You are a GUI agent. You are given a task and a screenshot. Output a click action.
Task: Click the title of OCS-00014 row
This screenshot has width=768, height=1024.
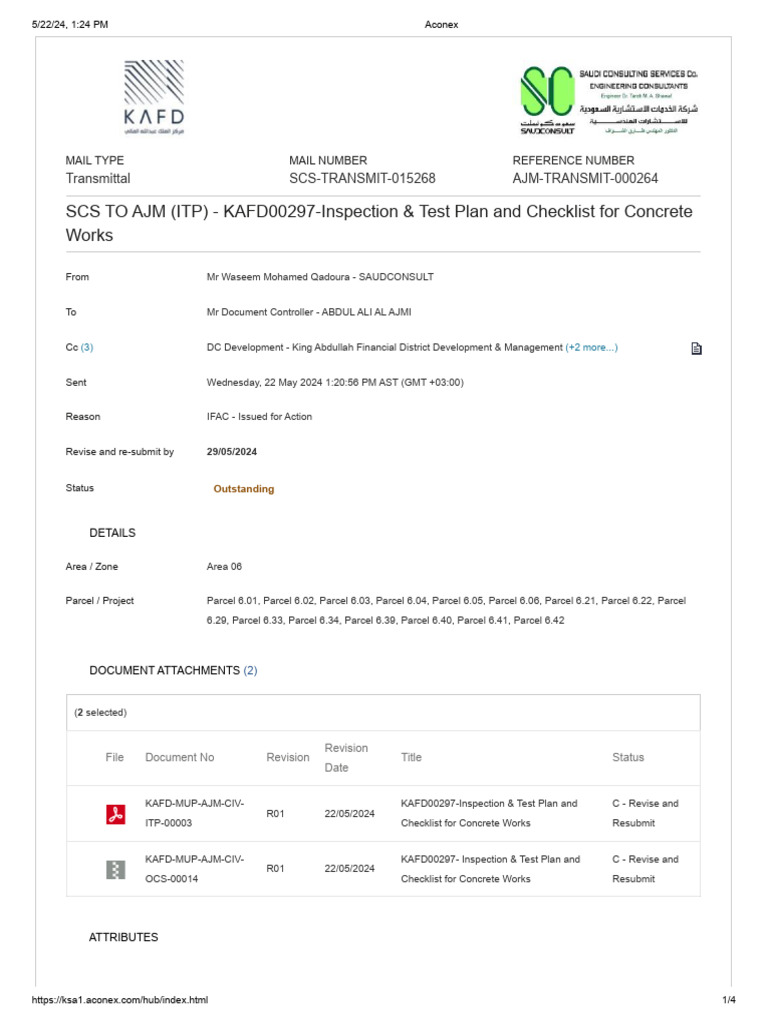490,869
